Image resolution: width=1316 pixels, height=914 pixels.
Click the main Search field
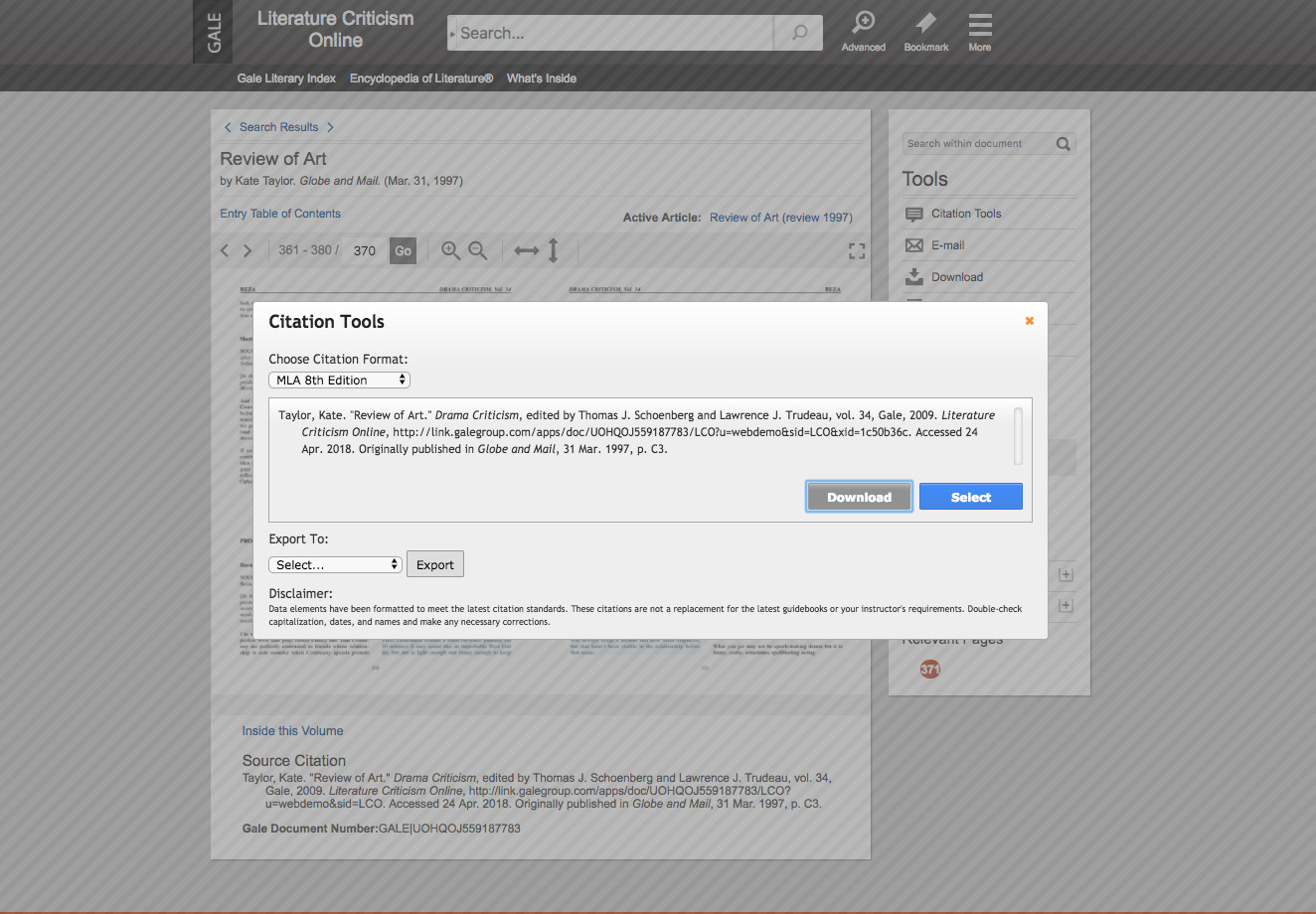612,33
